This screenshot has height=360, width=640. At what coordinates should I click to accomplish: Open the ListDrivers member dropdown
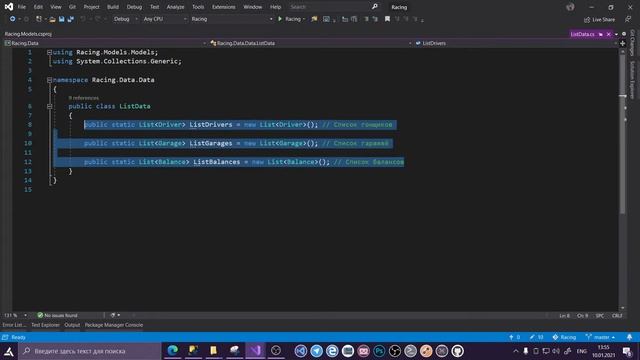click(516, 43)
